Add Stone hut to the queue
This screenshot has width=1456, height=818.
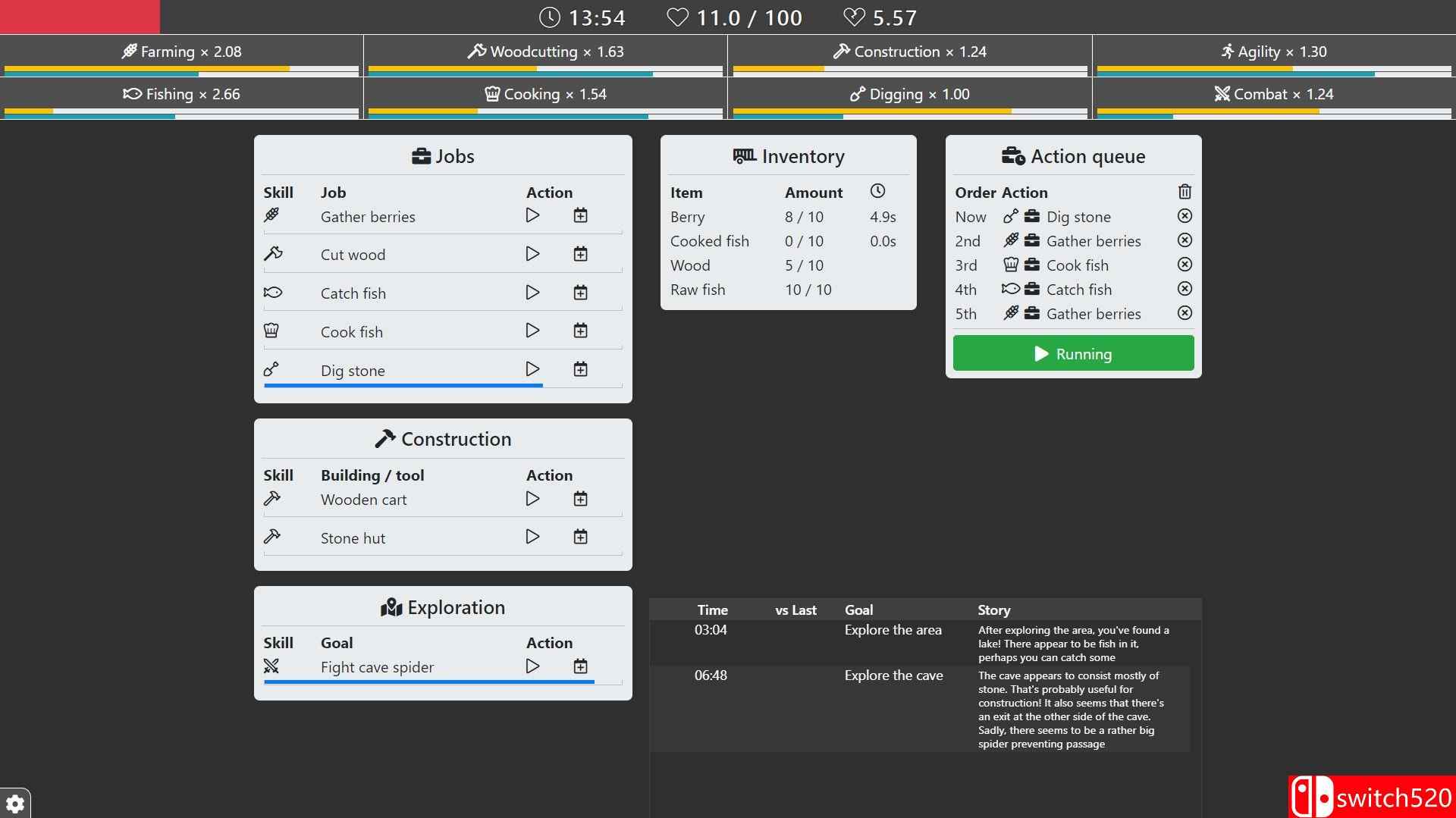point(580,537)
